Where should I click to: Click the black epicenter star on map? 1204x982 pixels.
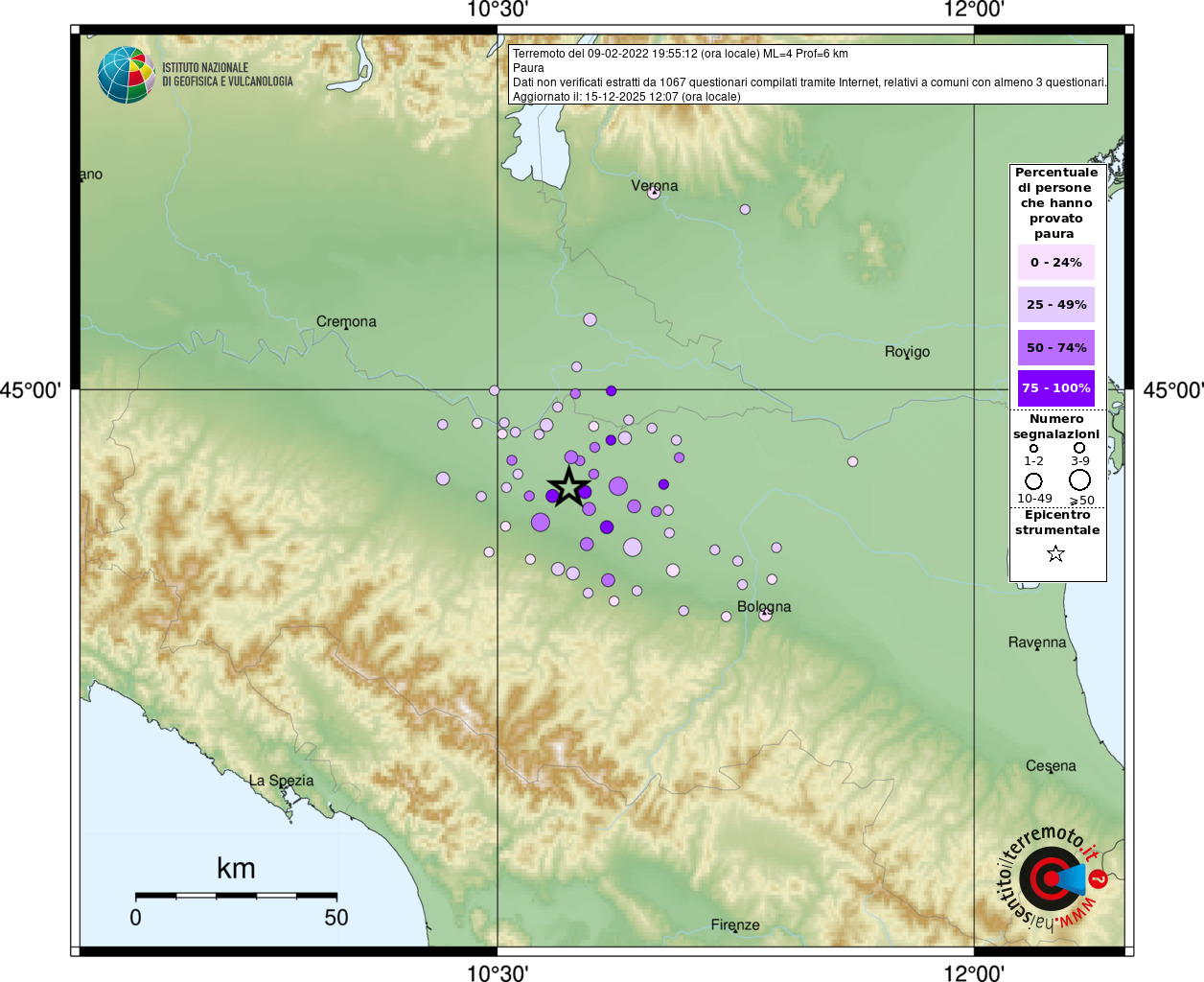coord(568,486)
